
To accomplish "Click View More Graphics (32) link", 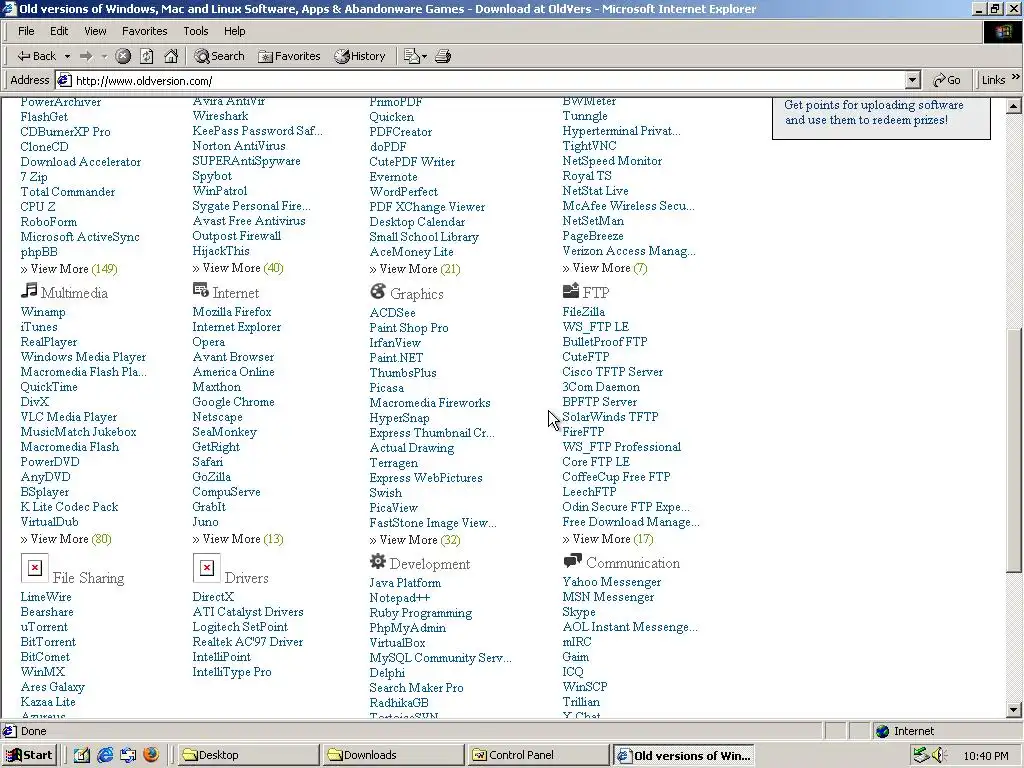I will coord(415,540).
